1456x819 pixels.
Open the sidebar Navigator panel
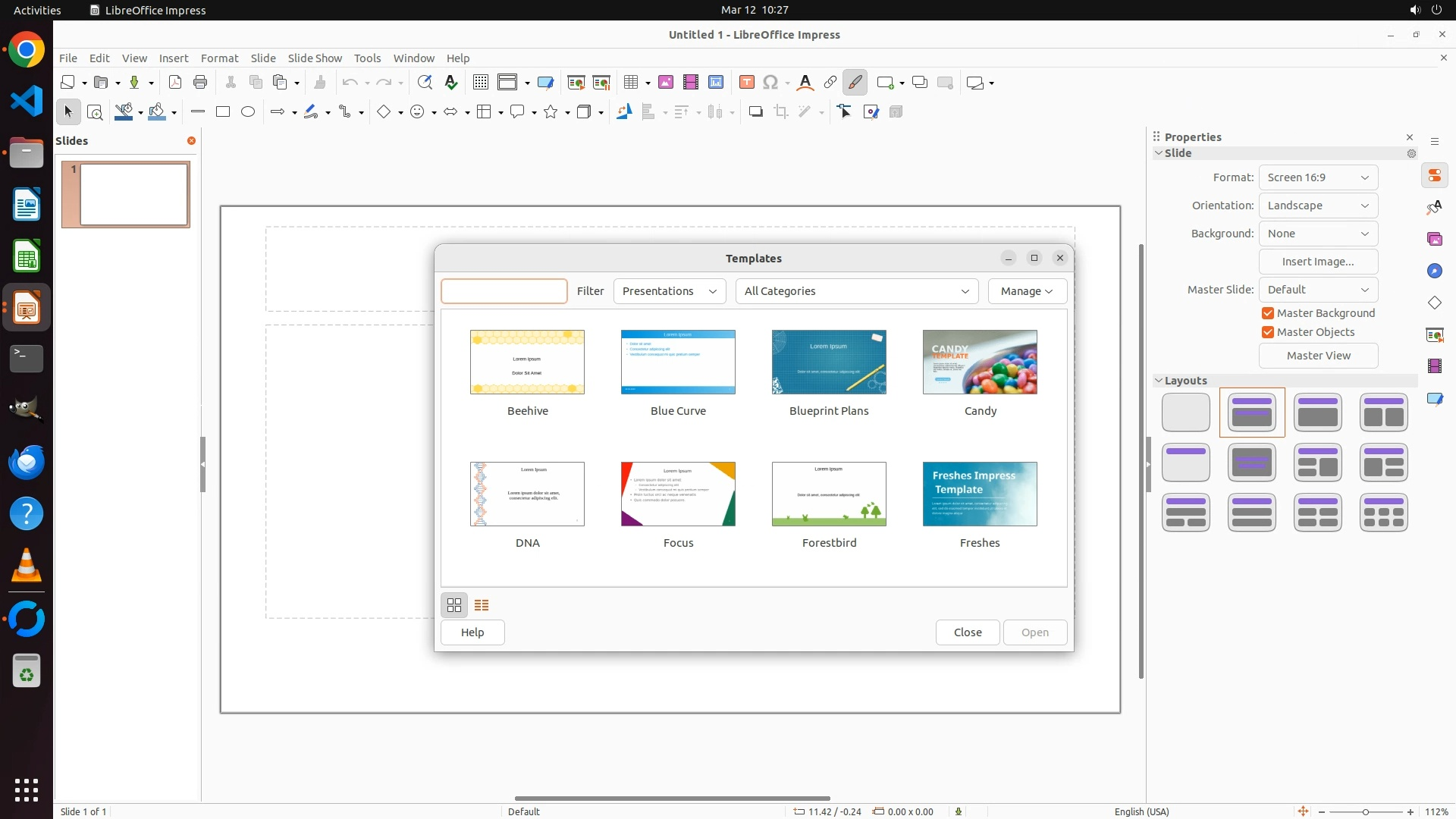tap(1434, 271)
